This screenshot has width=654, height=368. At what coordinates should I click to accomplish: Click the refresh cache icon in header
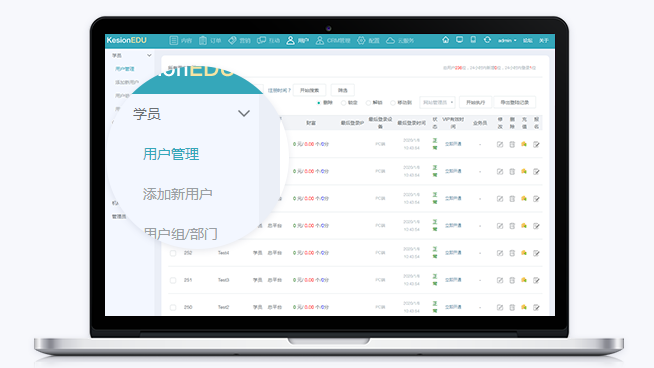487,40
